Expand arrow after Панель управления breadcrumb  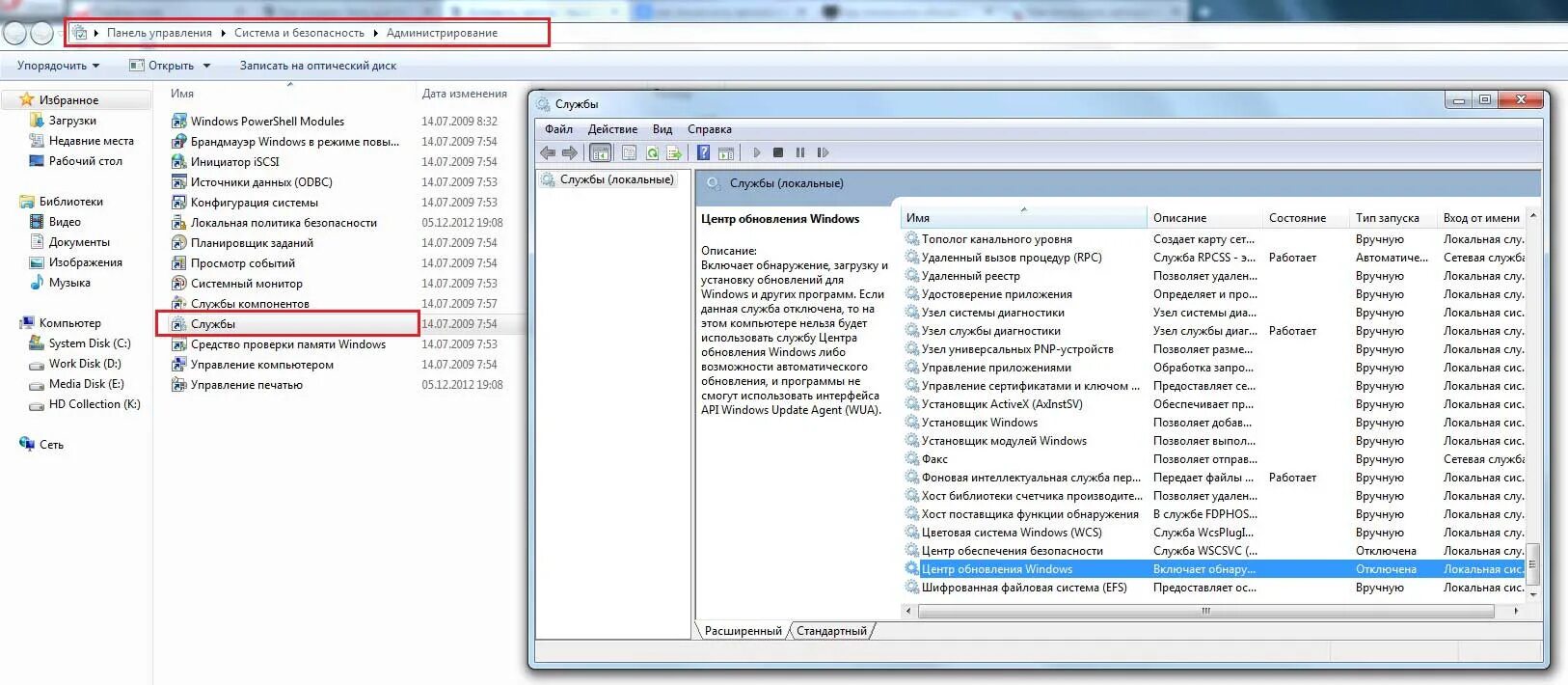pyautogui.click(x=223, y=33)
